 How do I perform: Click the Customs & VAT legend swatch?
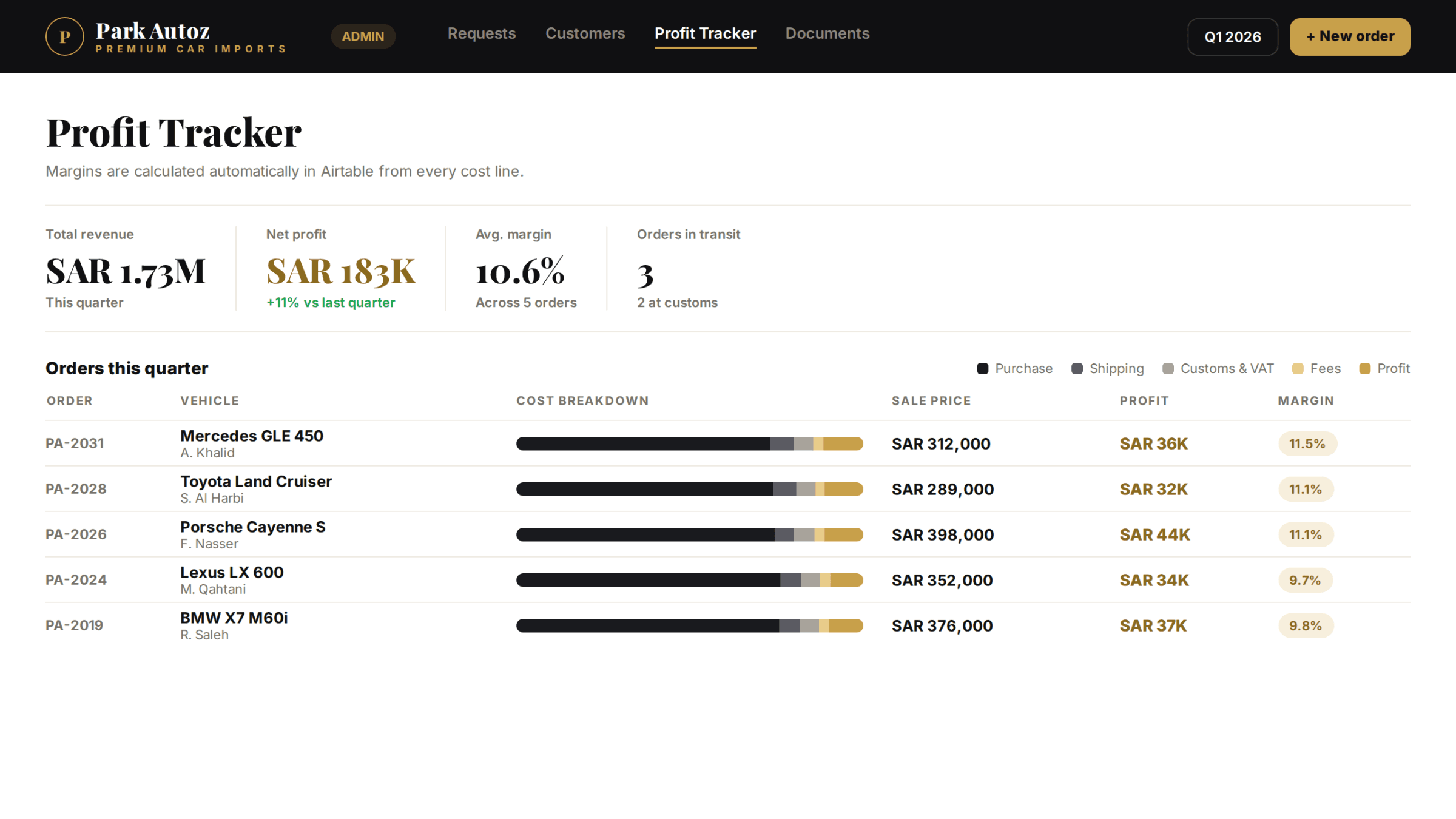click(x=1168, y=369)
